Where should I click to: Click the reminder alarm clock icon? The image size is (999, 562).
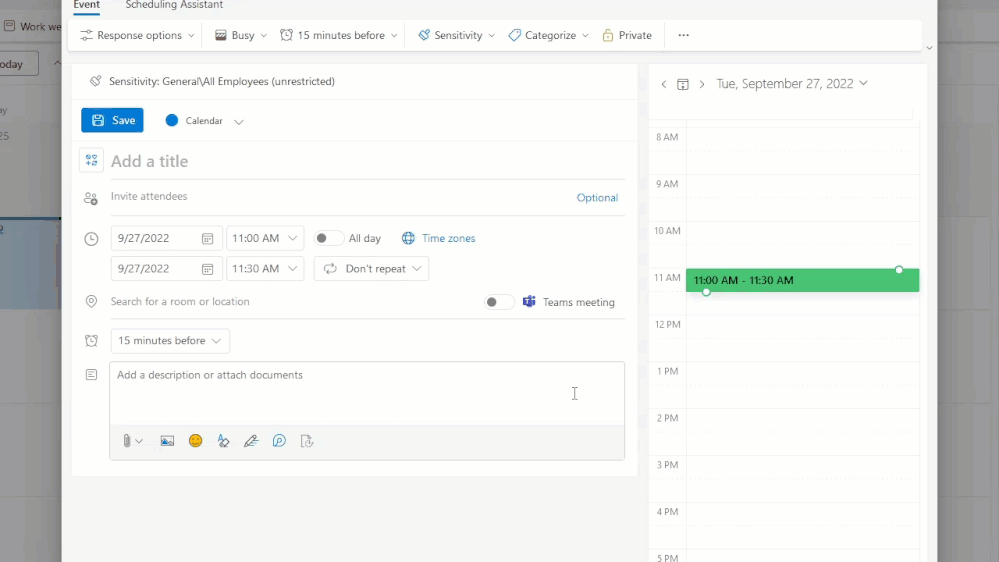point(91,341)
